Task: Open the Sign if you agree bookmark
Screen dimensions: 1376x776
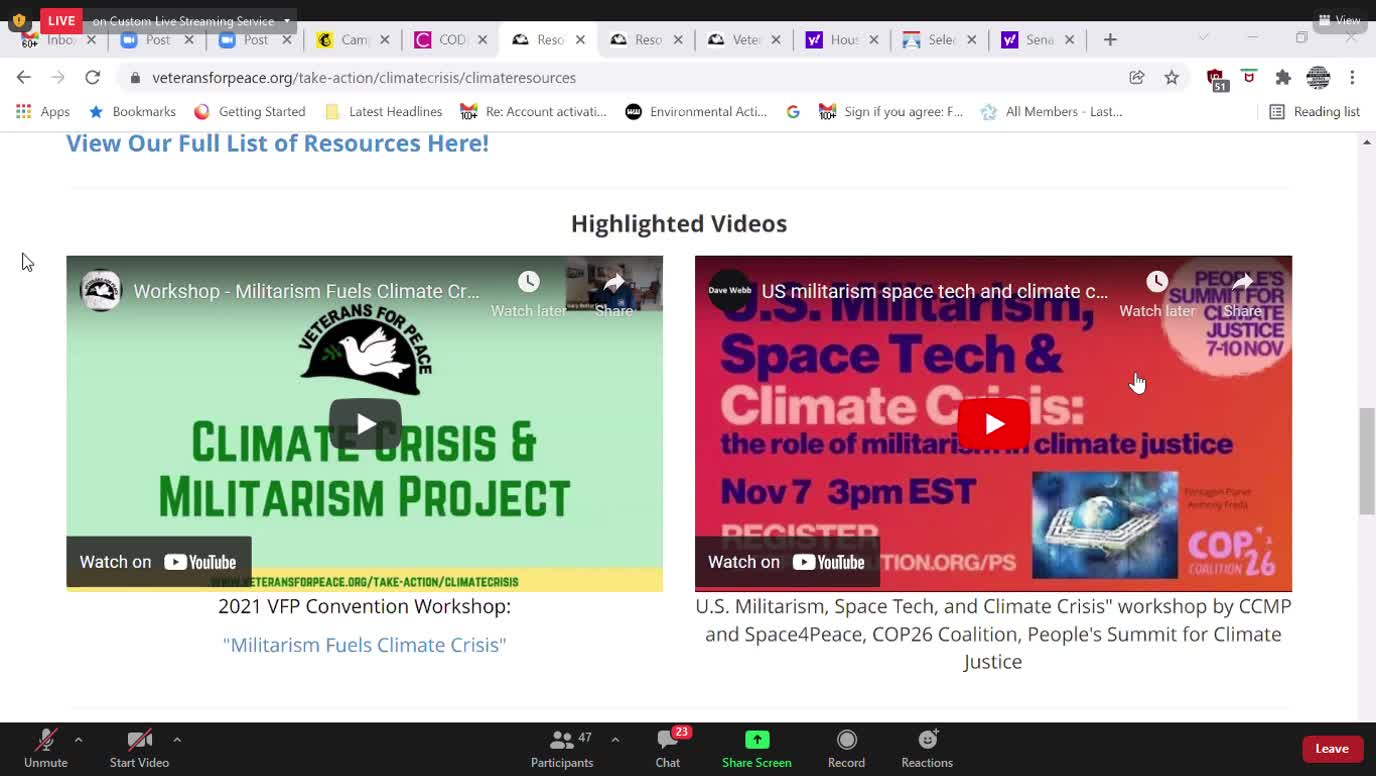Action: click(x=891, y=112)
